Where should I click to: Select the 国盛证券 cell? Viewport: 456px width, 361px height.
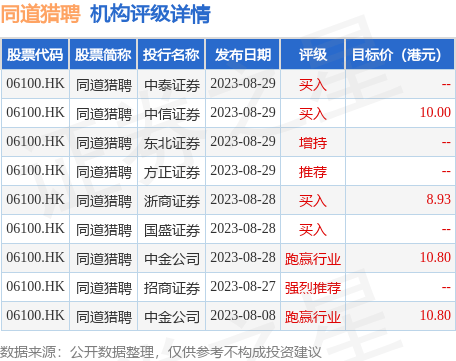[172, 230]
